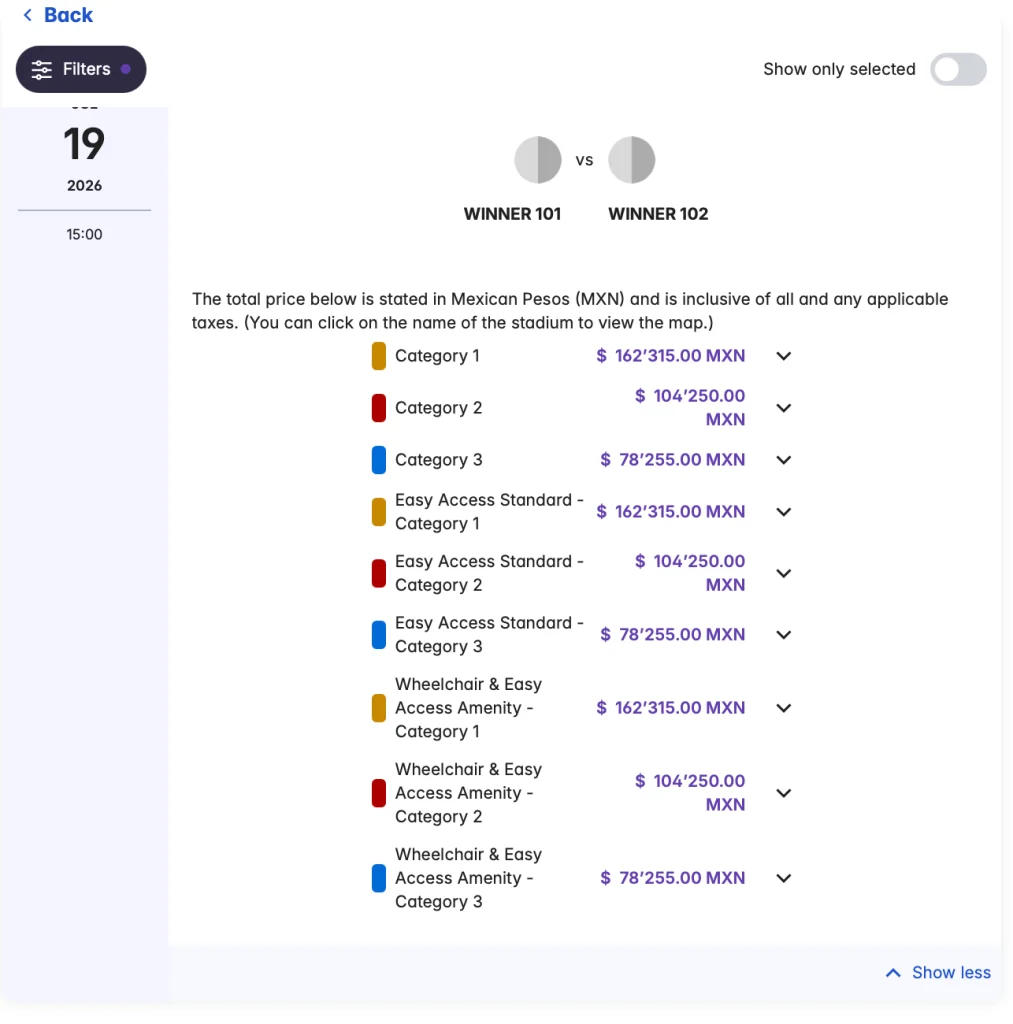Expand Wheelchair & Easy Access Amenity Category 1
1013x1024 pixels.
click(x=784, y=708)
